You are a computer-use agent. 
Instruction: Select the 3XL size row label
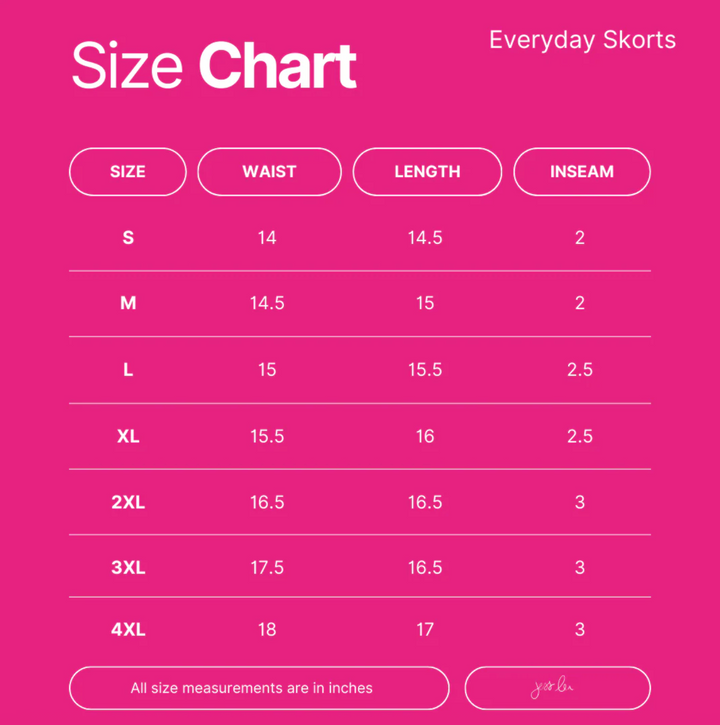click(x=128, y=568)
